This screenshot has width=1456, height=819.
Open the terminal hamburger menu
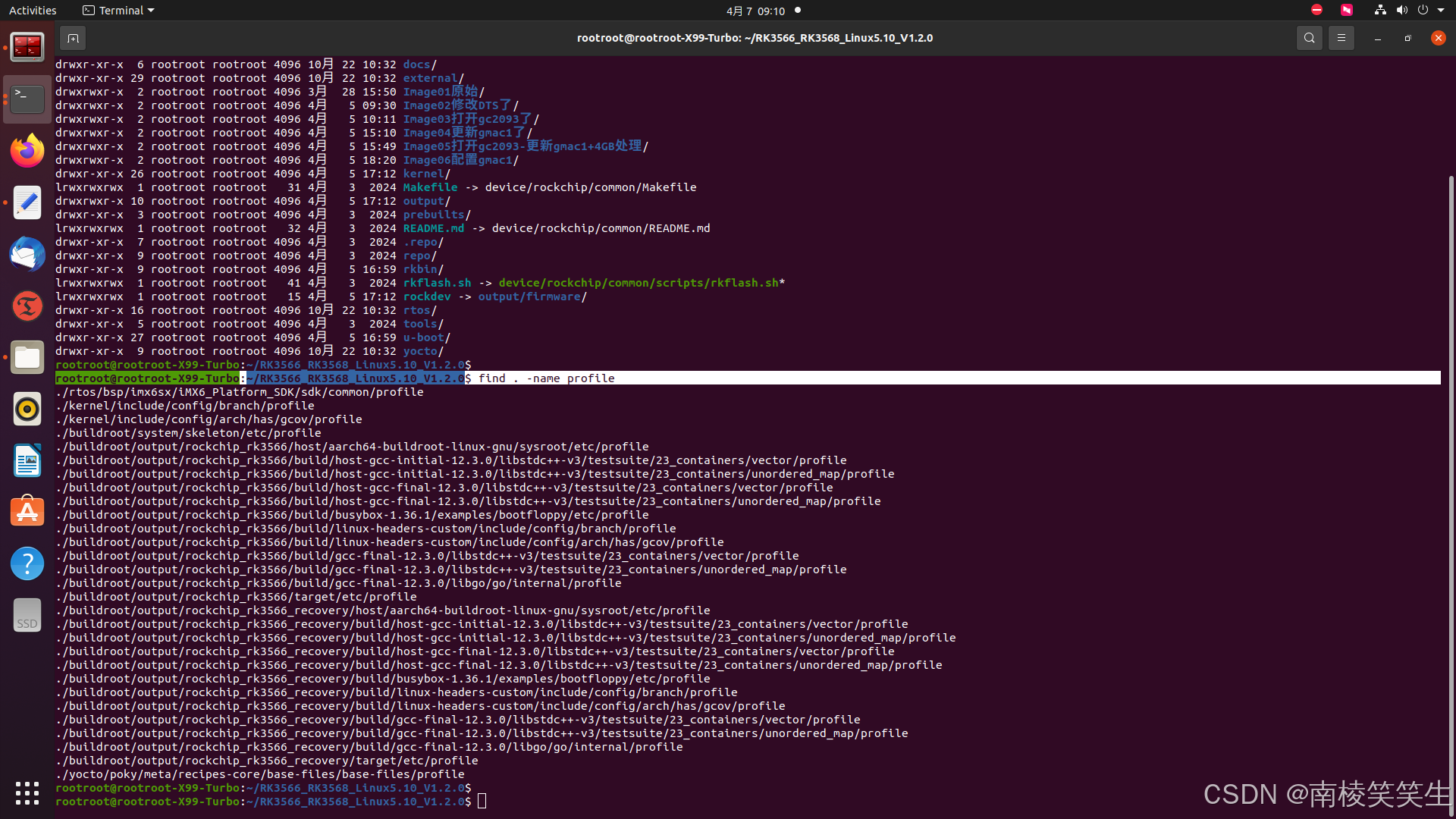1341,38
